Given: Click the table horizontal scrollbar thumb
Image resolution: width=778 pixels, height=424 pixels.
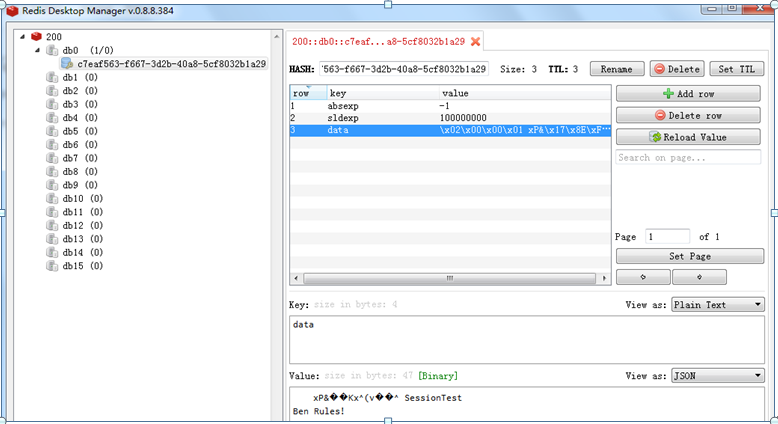Looking at the screenshot, I should 450,278.
